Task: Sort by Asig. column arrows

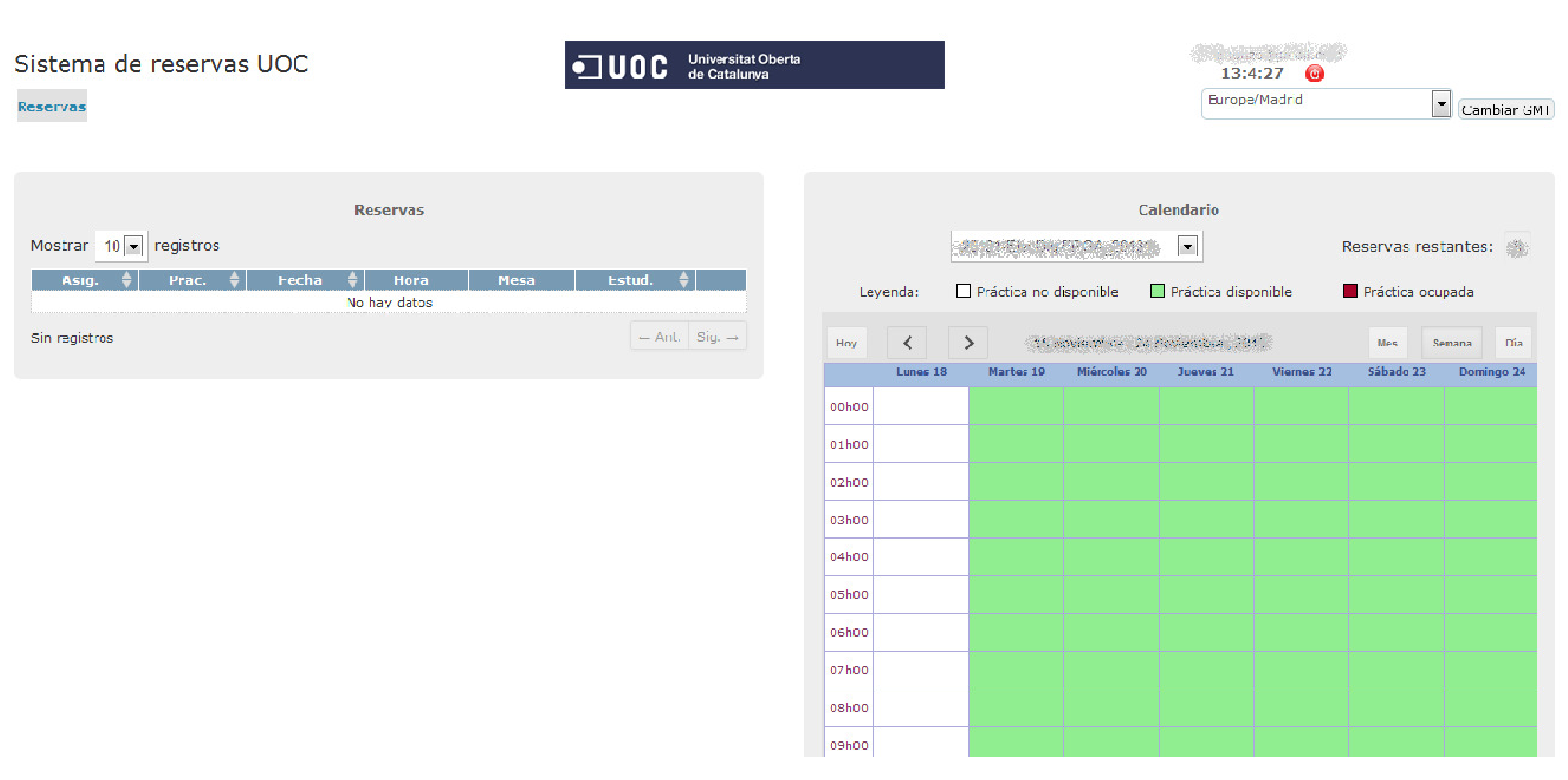Action: click(126, 280)
